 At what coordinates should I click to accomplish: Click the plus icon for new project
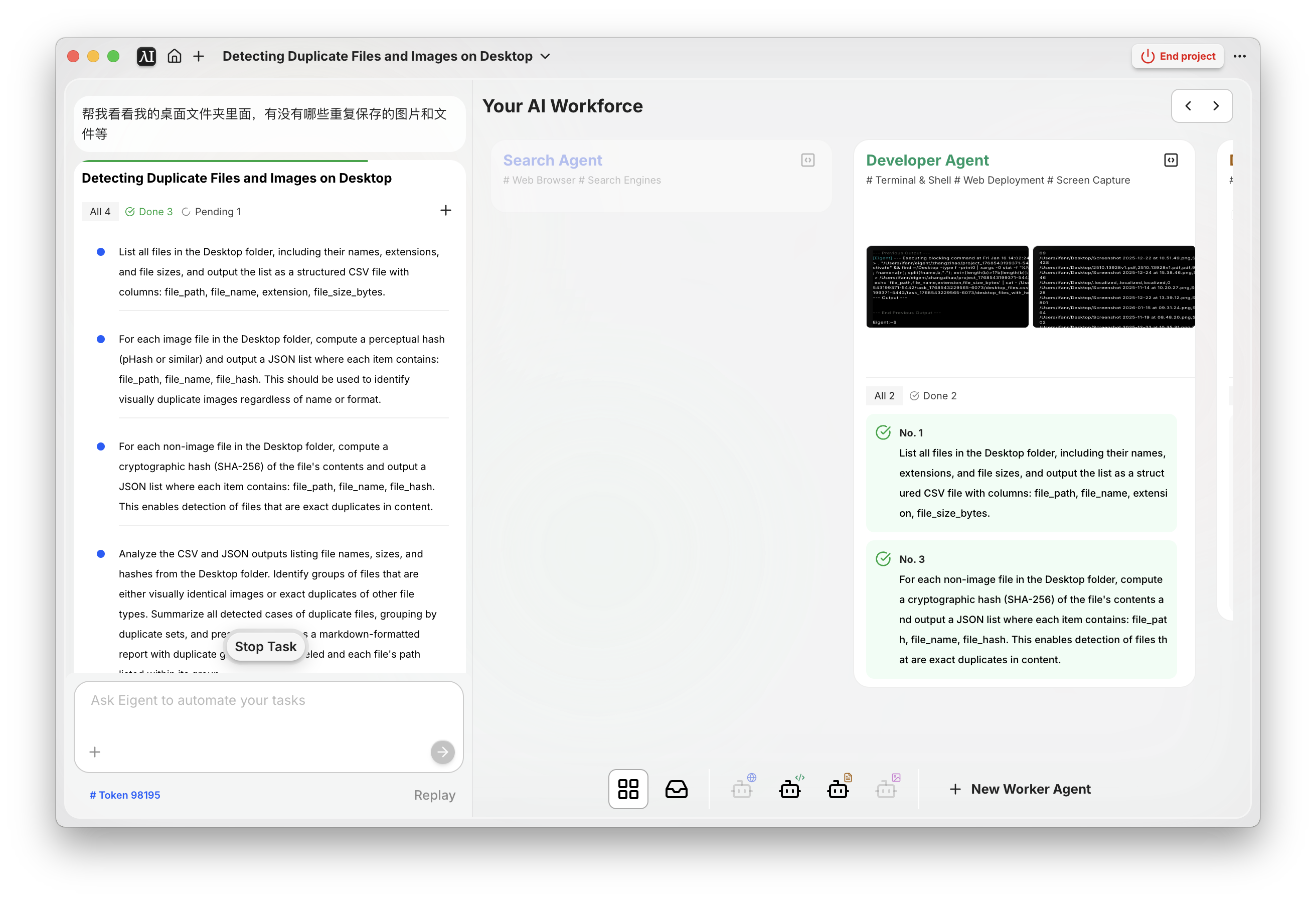click(x=198, y=56)
